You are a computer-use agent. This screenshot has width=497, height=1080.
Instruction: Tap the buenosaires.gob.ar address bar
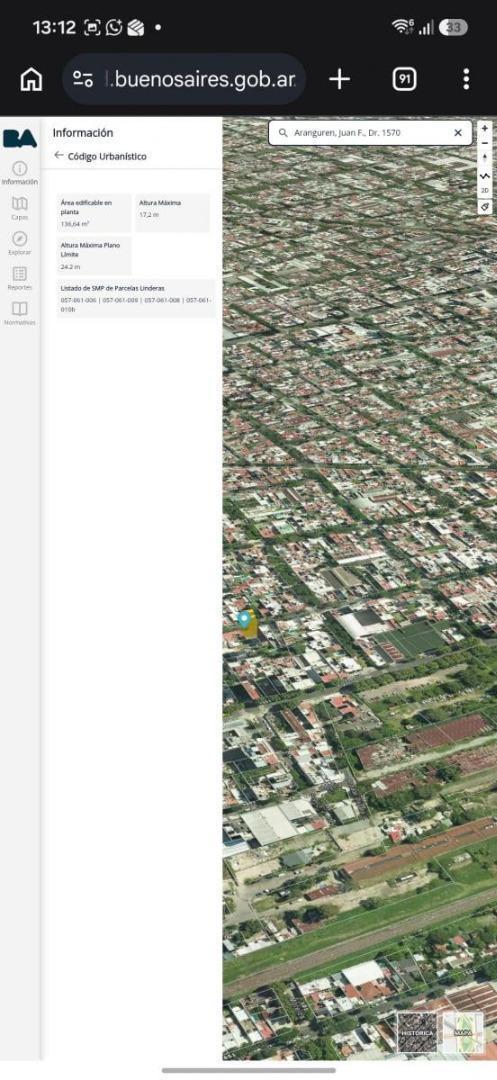coord(184,79)
